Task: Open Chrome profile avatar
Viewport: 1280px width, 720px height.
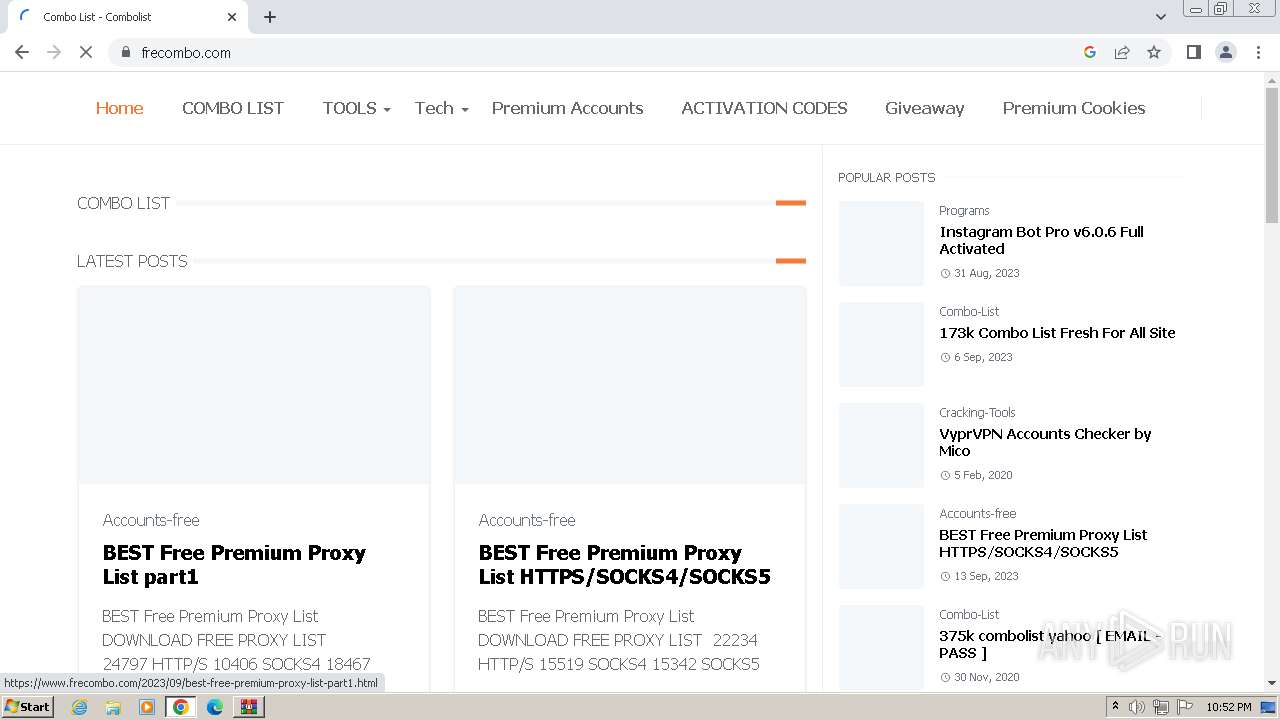Action: (1226, 52)
